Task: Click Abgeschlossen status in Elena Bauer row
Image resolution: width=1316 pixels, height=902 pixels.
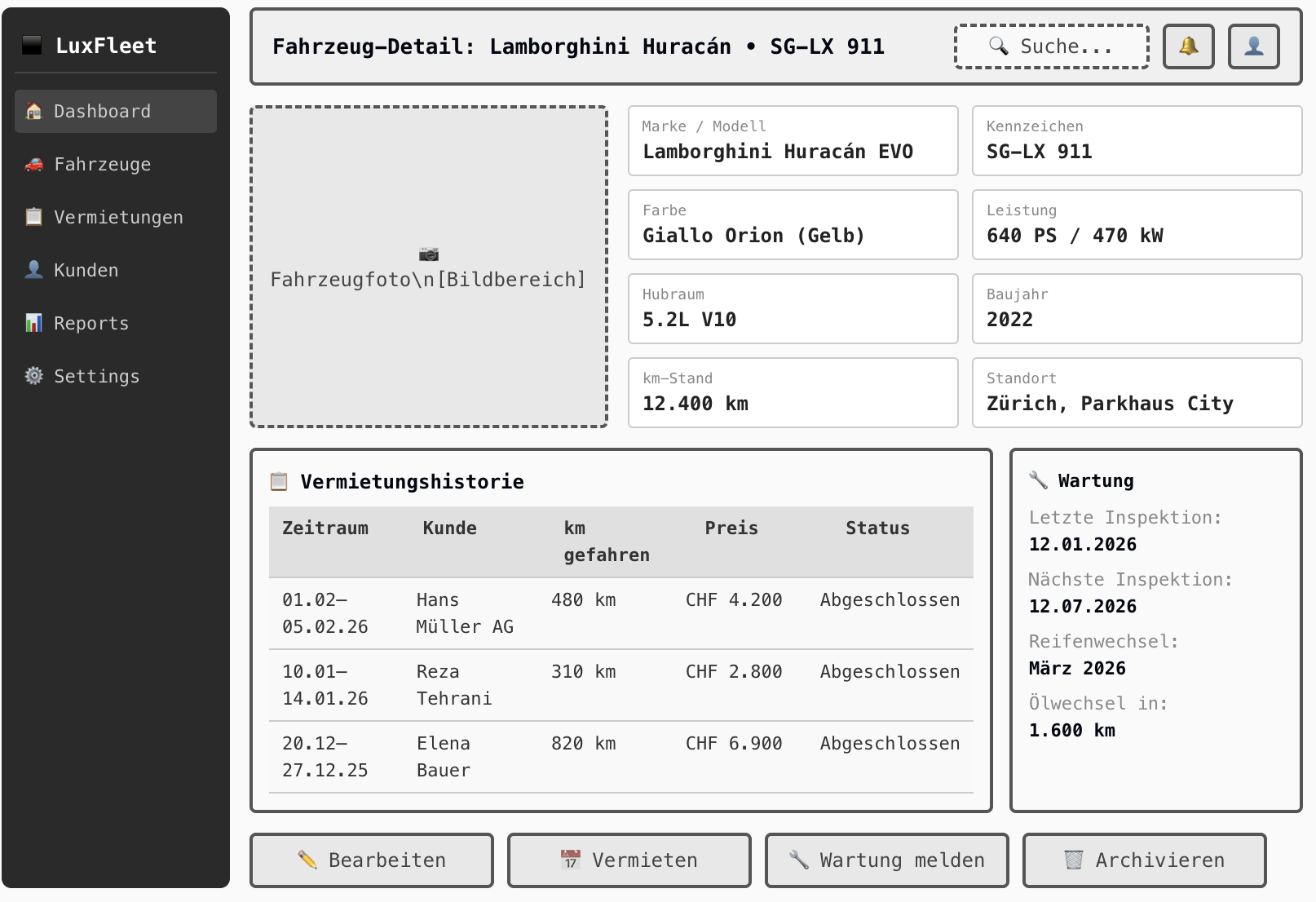Action: [x=890, y=743]
